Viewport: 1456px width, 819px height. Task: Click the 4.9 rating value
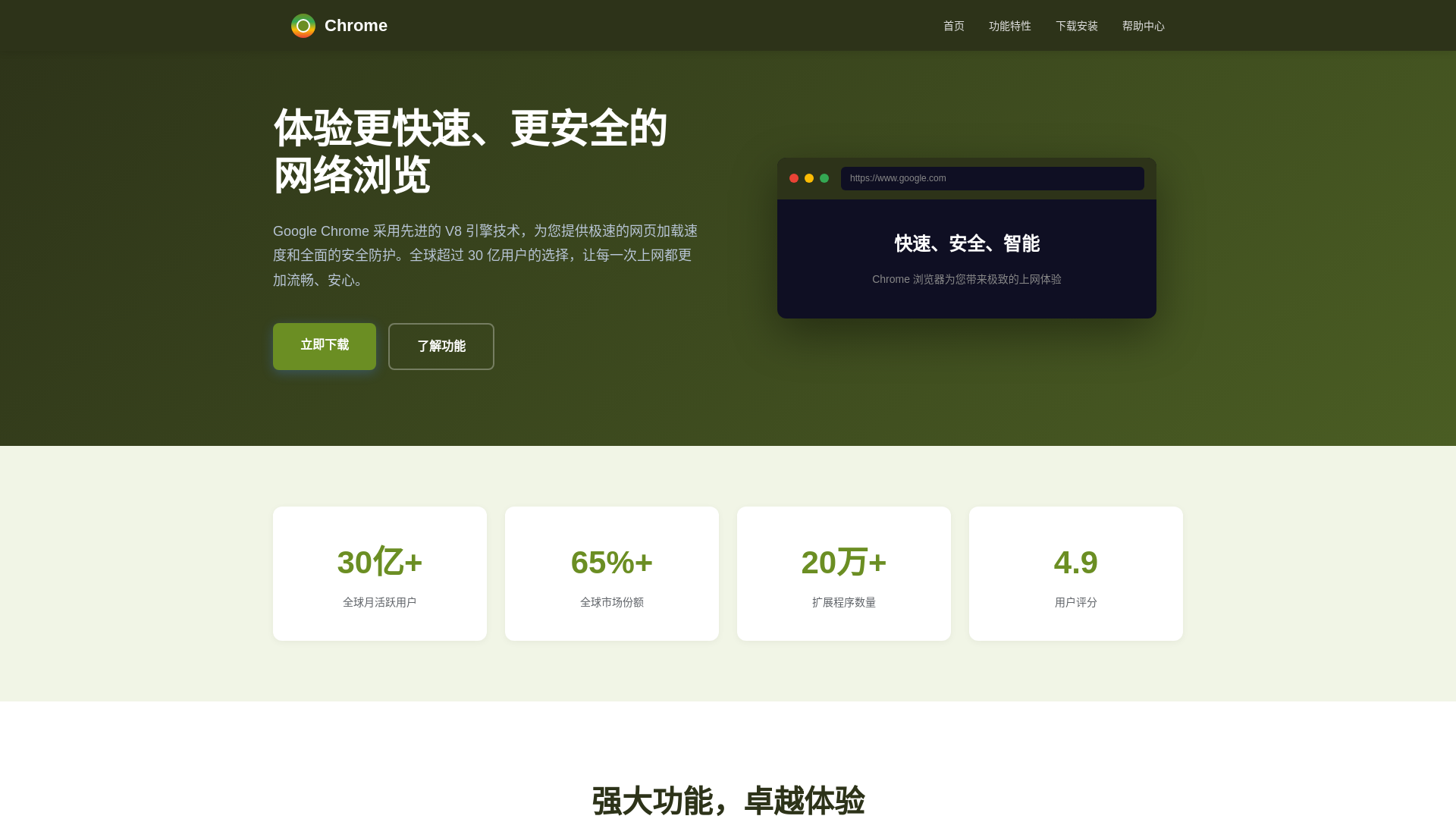click(x=1076, y=562)
